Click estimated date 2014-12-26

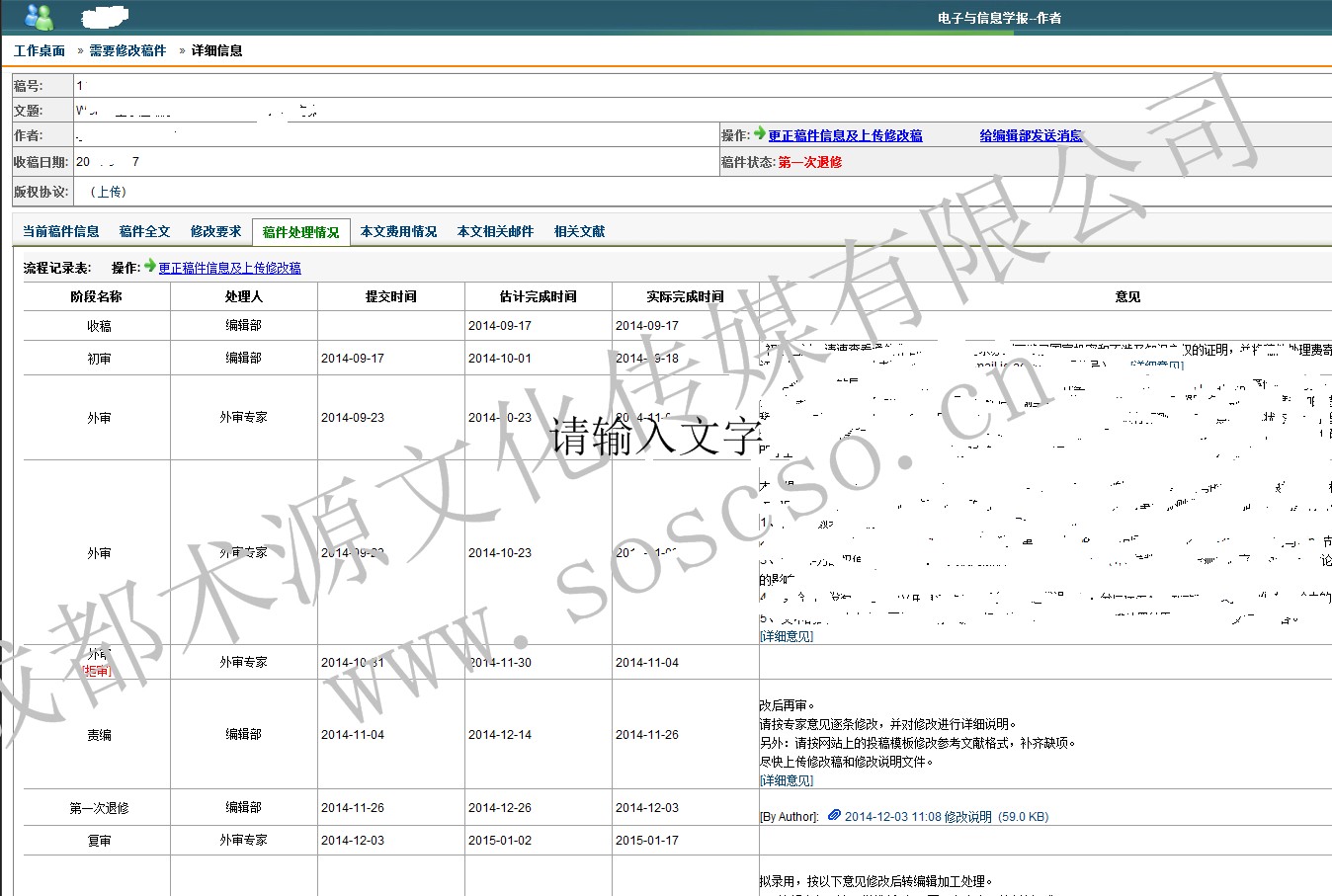click(x=500, y=808)
